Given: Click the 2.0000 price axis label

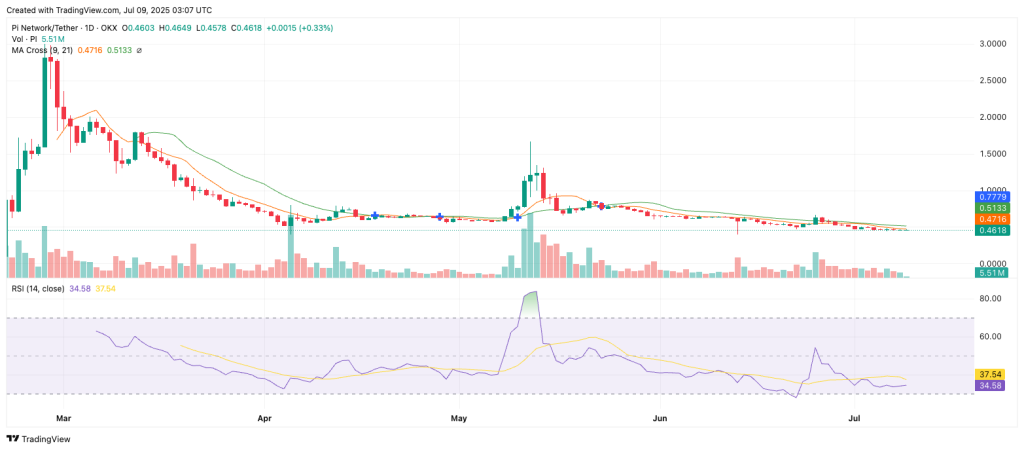Looking at the screenshot, I should click(993, 118).
